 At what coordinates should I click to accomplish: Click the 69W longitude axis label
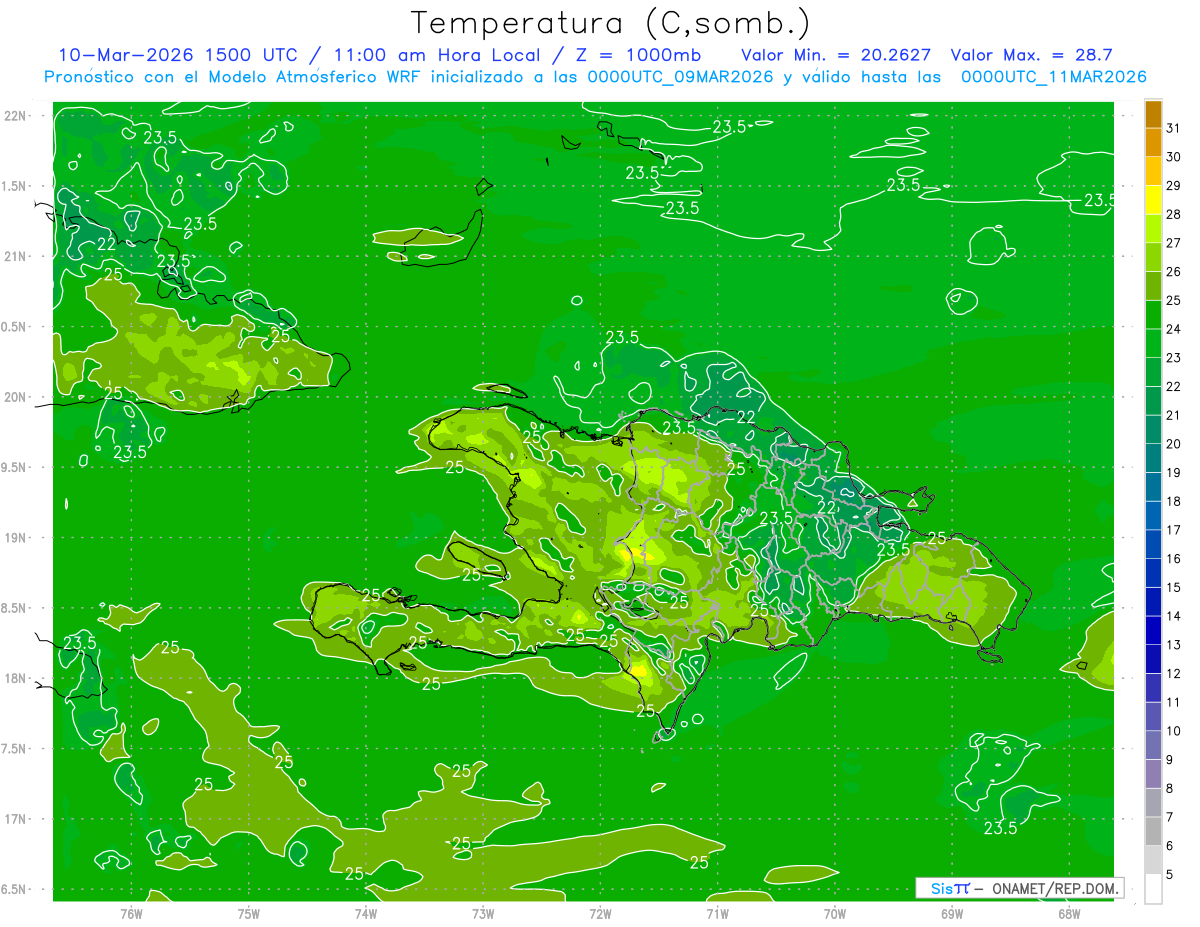coord(952,913)
